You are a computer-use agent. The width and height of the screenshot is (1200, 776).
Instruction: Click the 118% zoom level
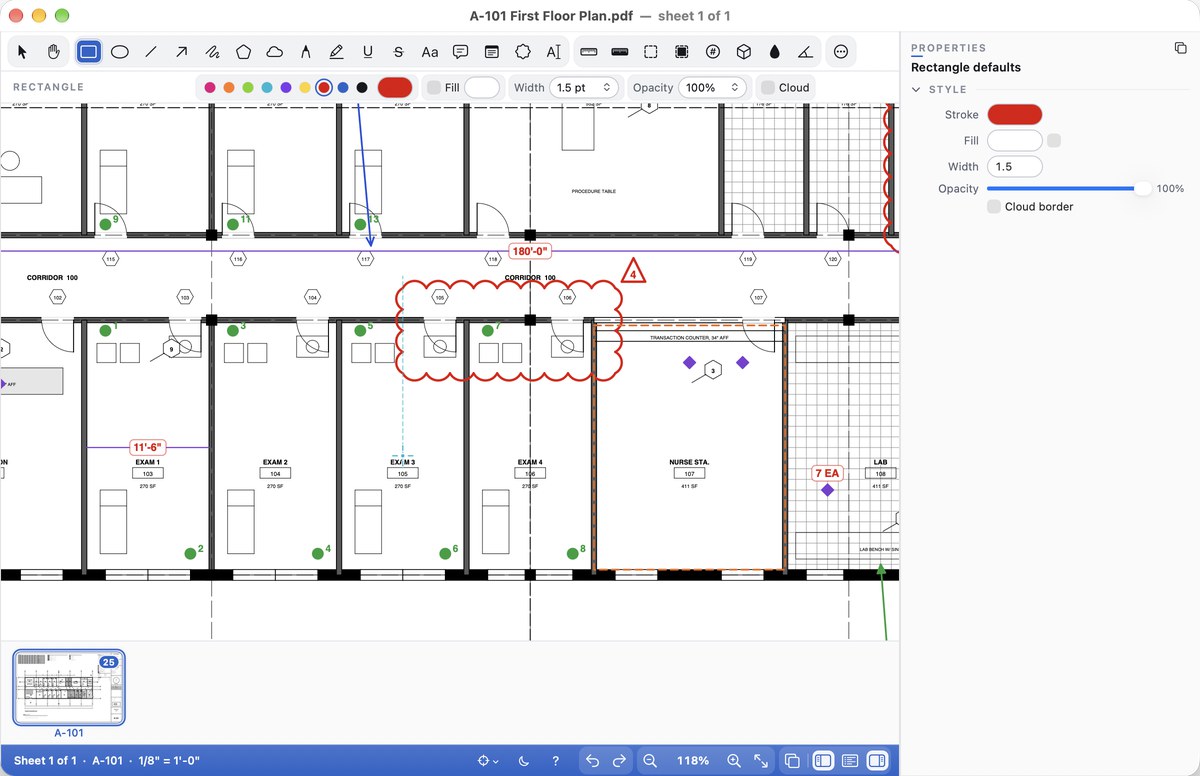(x=692, y=761)
